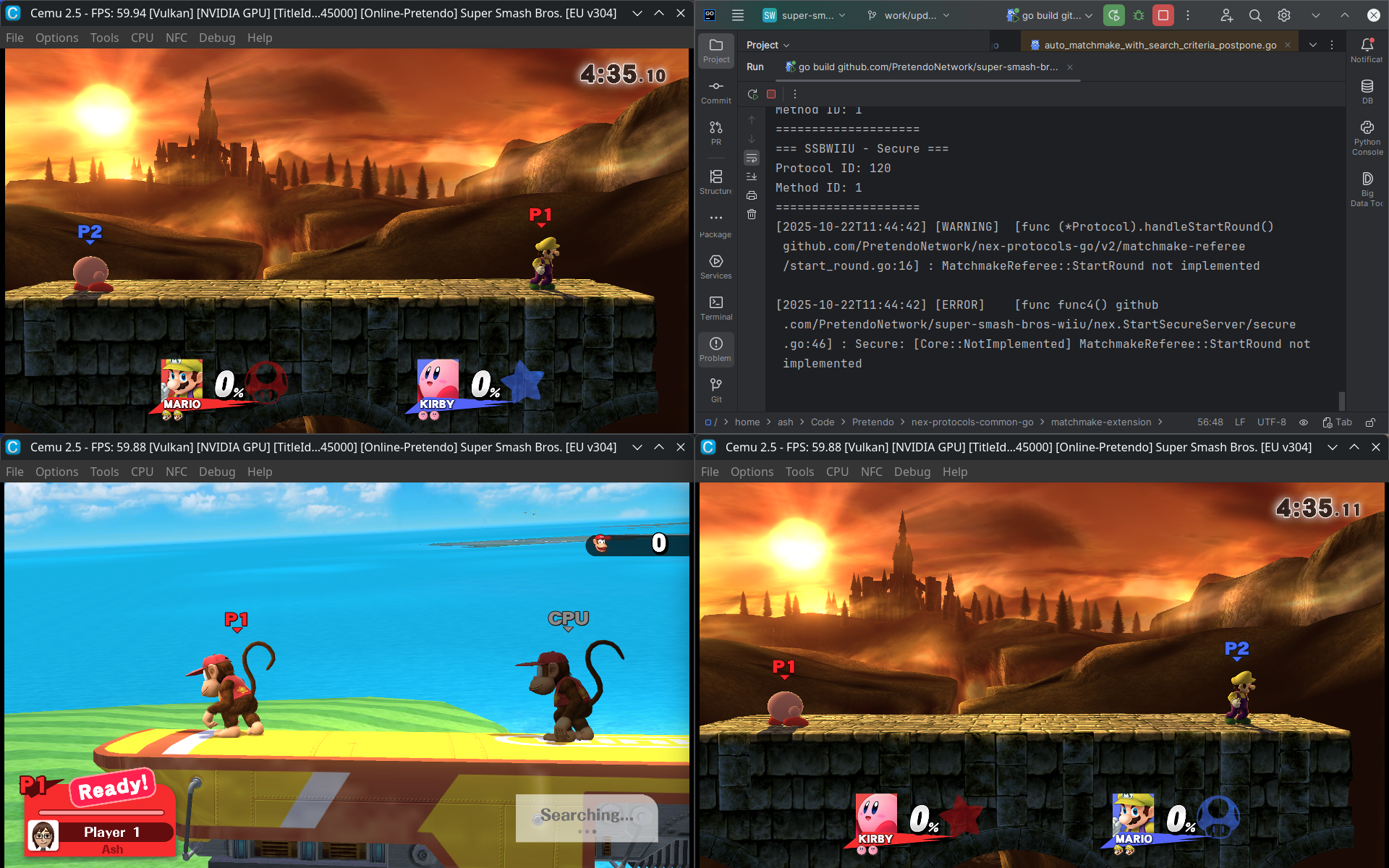
Task: Click the Debug bug icon
Action: (1139, 15)
